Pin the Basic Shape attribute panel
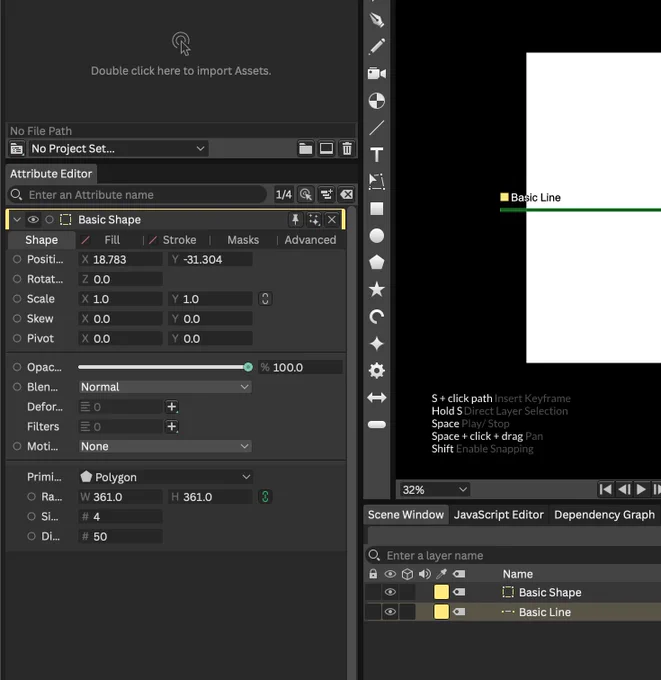This screenshot has width=661, height=680. 295,220
